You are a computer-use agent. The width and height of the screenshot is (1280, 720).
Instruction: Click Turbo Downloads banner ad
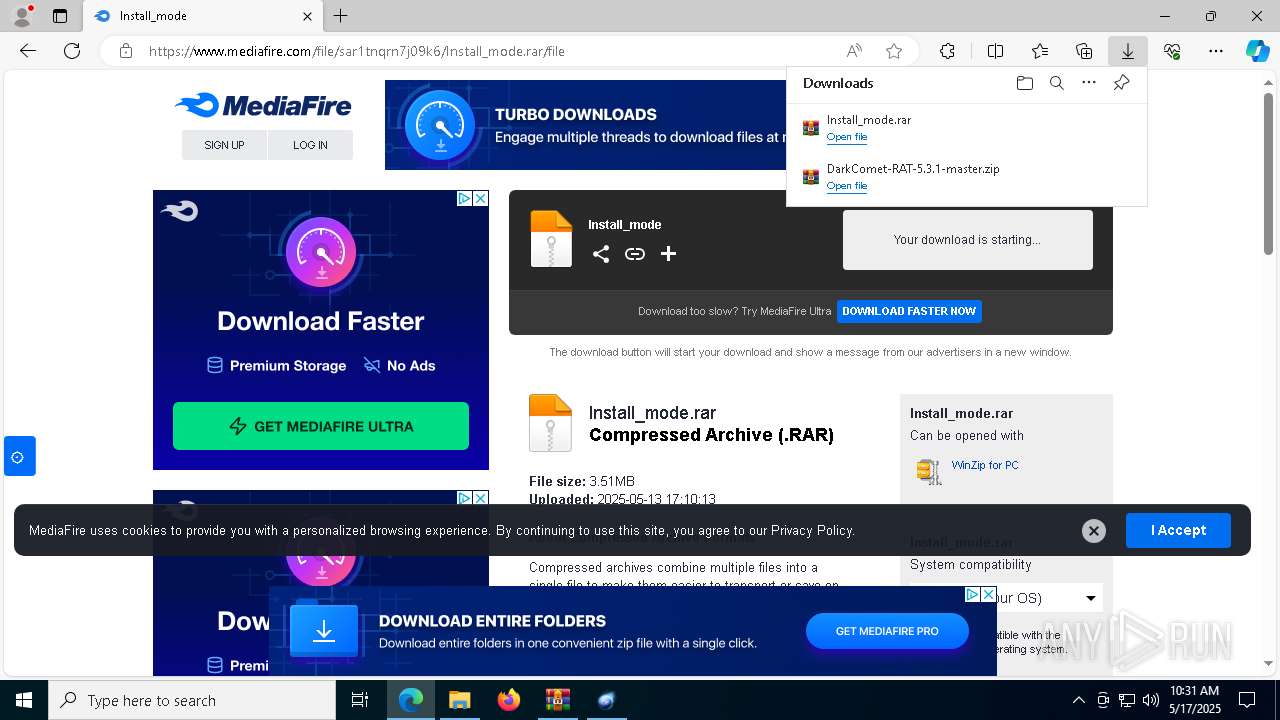pyautogui.click(x=586, y=125)
